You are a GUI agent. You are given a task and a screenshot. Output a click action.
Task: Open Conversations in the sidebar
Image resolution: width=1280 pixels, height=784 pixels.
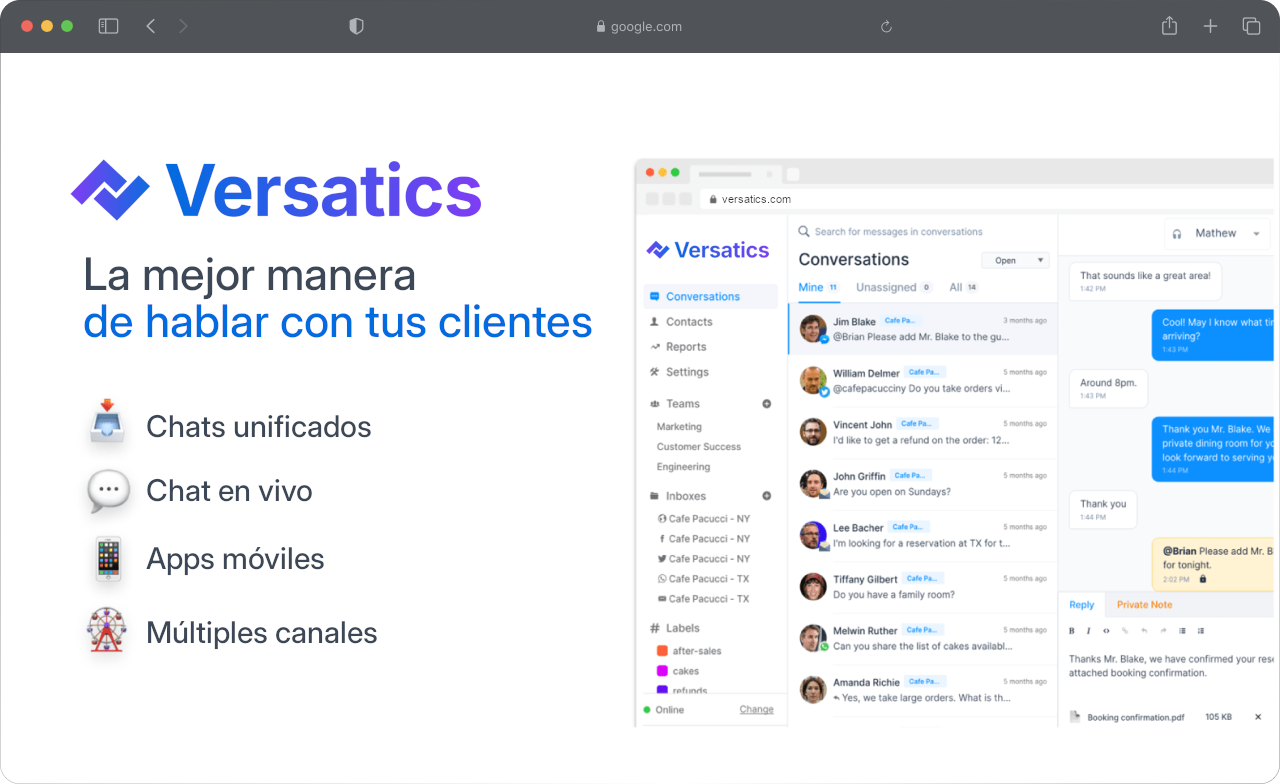tap(711, 297)
